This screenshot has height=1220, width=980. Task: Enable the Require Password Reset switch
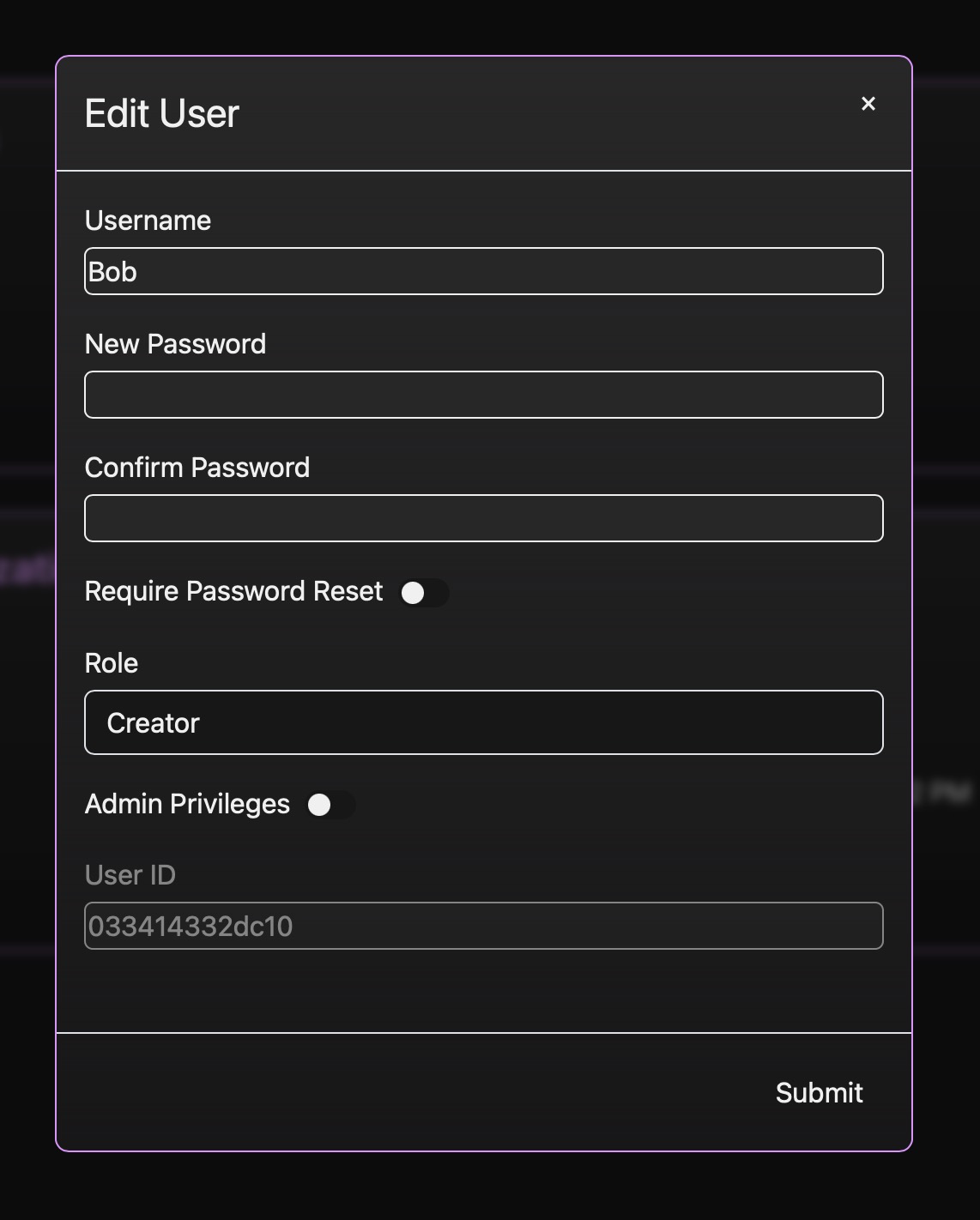(423, 593)
